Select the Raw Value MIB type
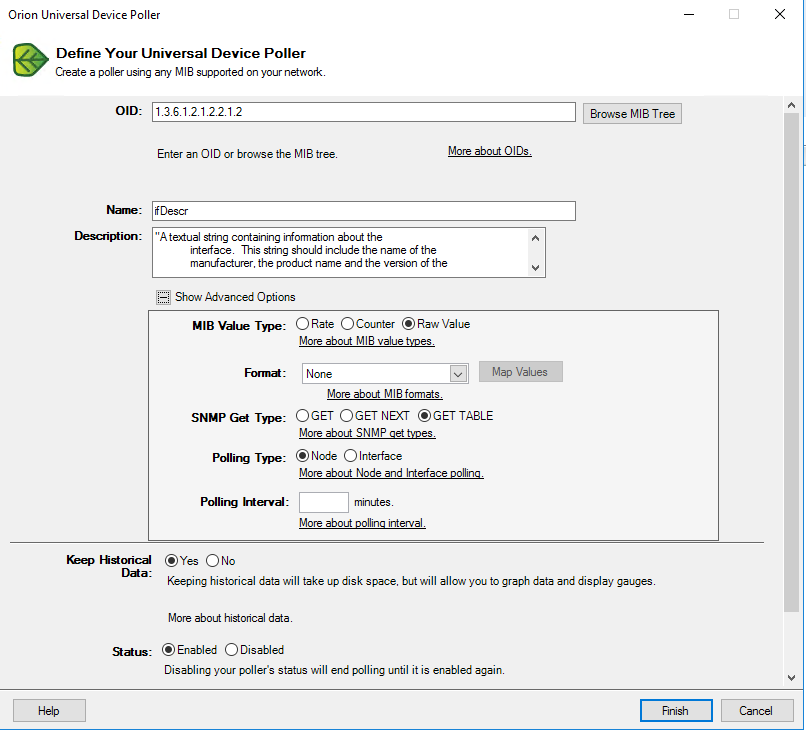806x732 pixels. click(409, 324)
